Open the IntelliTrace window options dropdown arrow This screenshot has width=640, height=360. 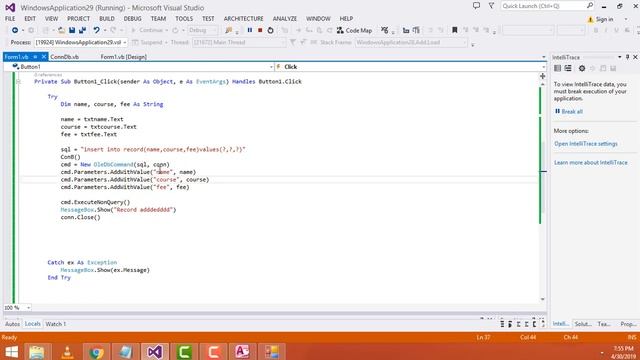(620, 57)
